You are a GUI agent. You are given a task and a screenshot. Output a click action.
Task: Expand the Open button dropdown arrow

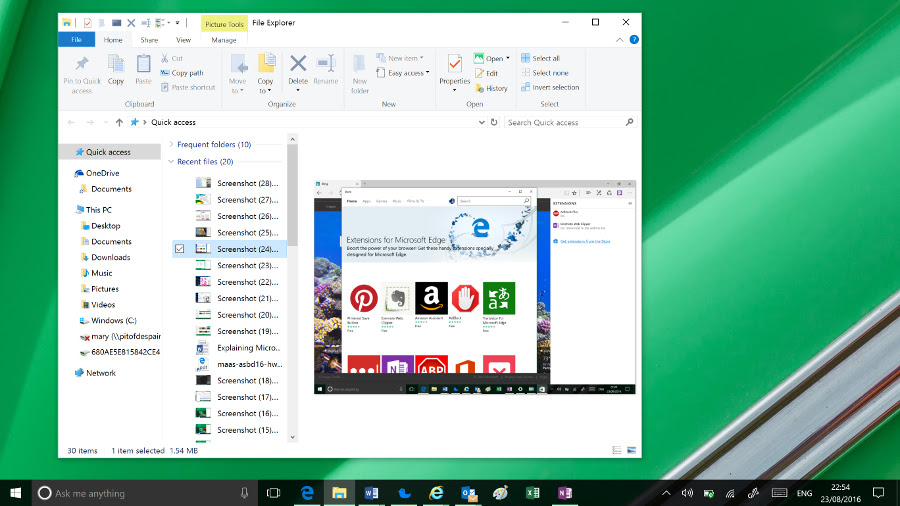tap(507, 58)
